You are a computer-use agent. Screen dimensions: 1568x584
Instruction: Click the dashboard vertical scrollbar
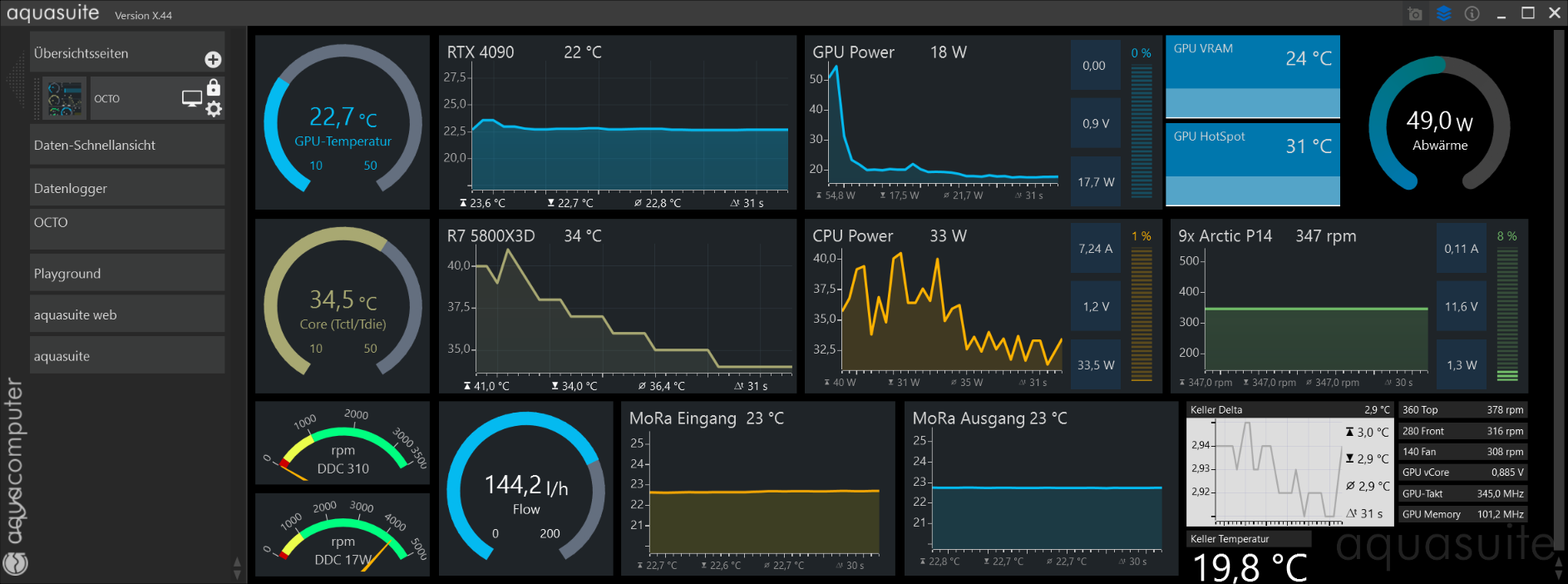(1559, 291)
